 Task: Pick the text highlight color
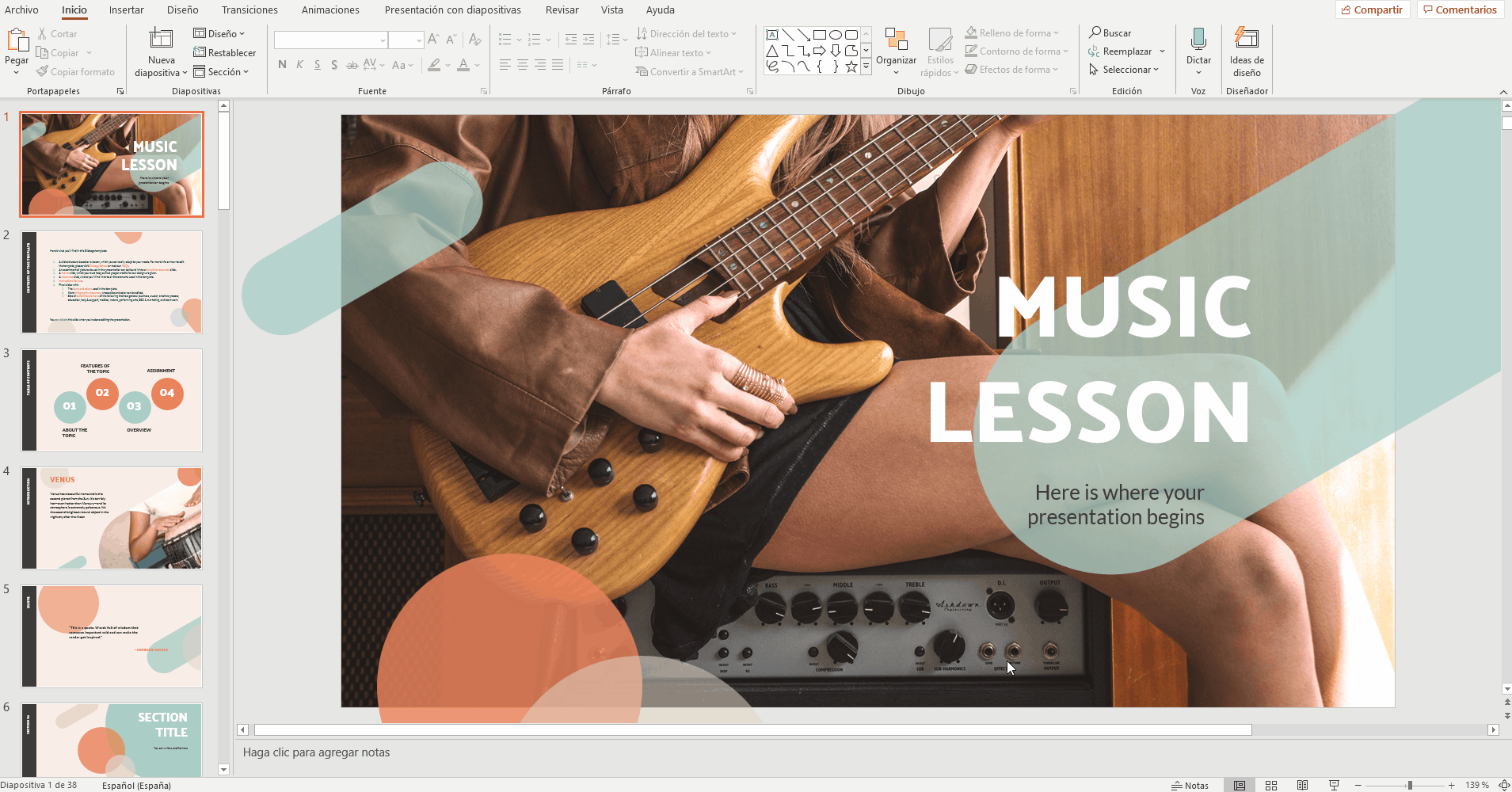[434, 65]
